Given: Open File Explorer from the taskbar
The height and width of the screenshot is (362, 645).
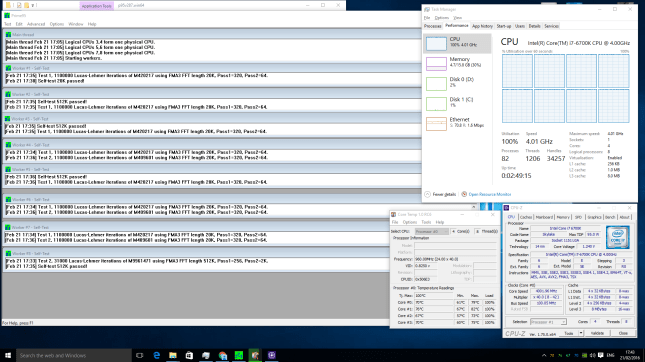Looking at the screenshot, I should (x=173, y=355).
